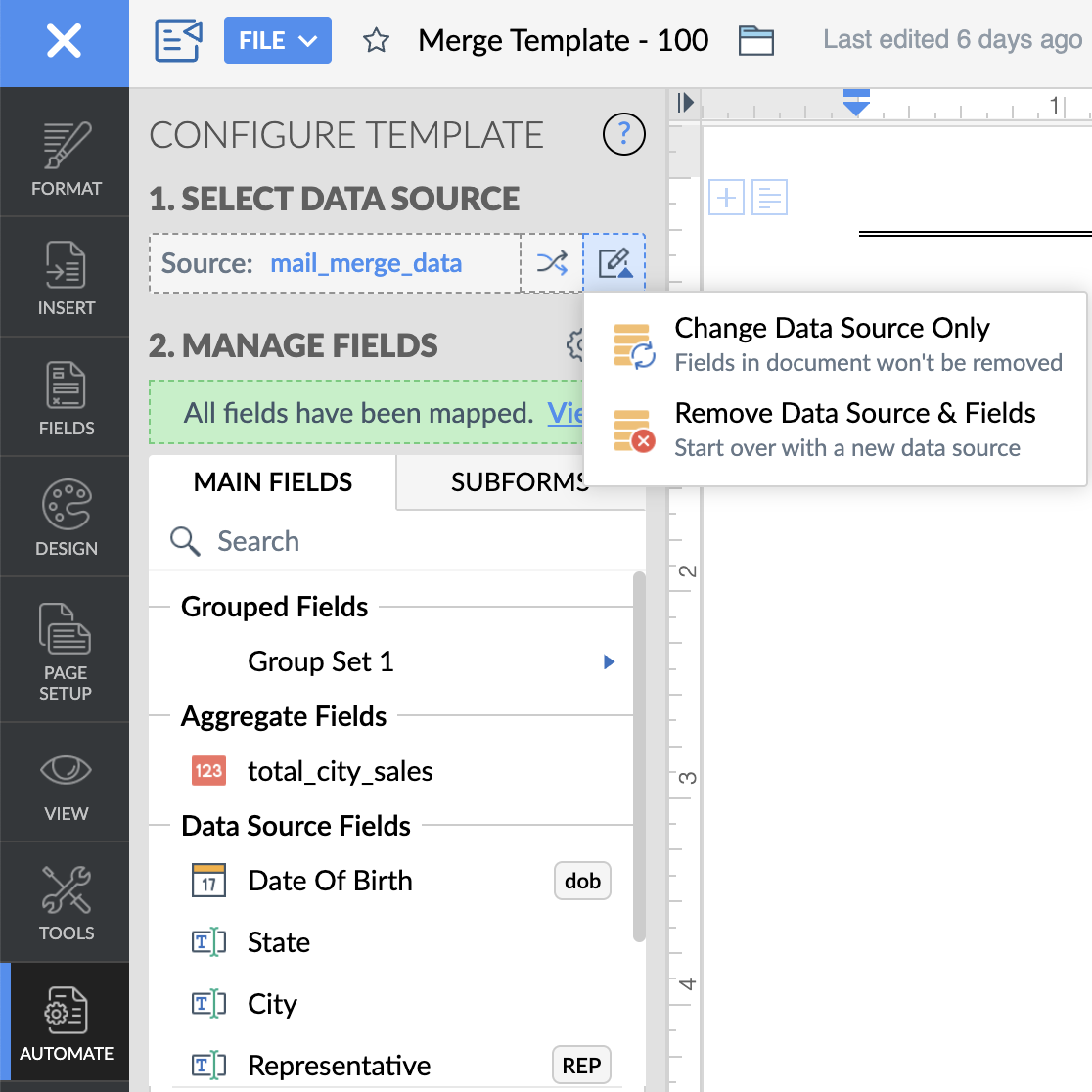
Task: Open the Format panel in sidebar
Action: [x=66, y=159]
